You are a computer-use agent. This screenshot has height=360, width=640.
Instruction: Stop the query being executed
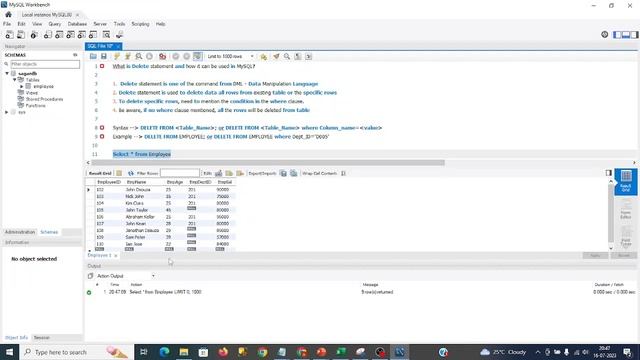pos(149,56)
